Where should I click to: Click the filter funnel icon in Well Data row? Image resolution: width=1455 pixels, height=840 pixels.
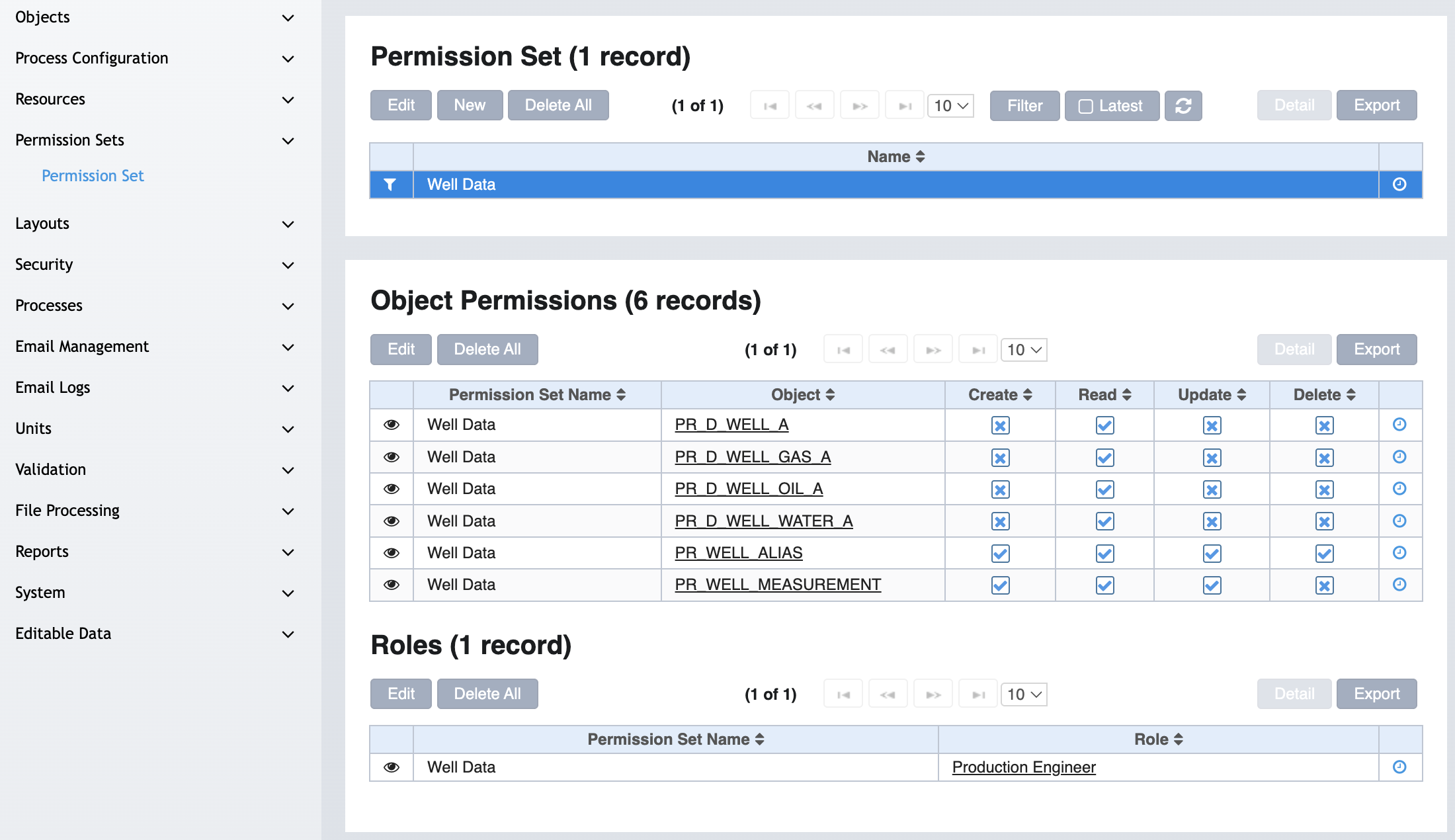[390, 185]
